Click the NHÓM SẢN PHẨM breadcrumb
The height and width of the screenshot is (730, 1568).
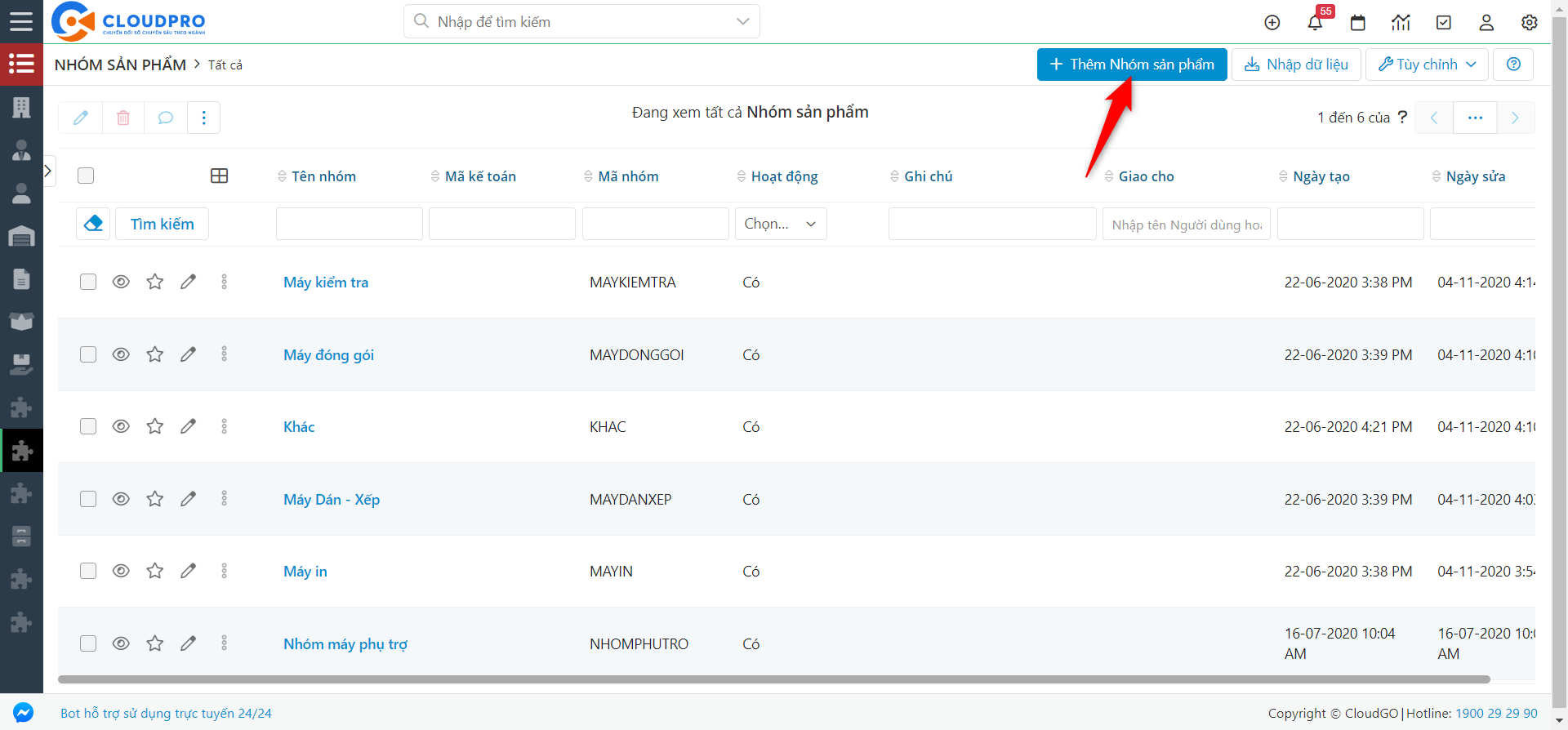coord(120,65)
